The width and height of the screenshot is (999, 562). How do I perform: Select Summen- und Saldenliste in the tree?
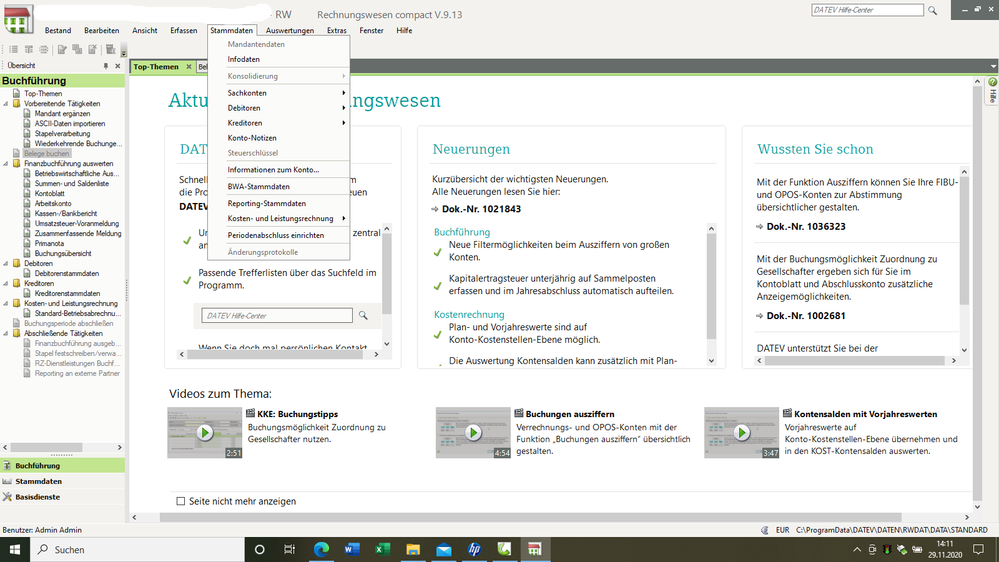tap(71, 184)
